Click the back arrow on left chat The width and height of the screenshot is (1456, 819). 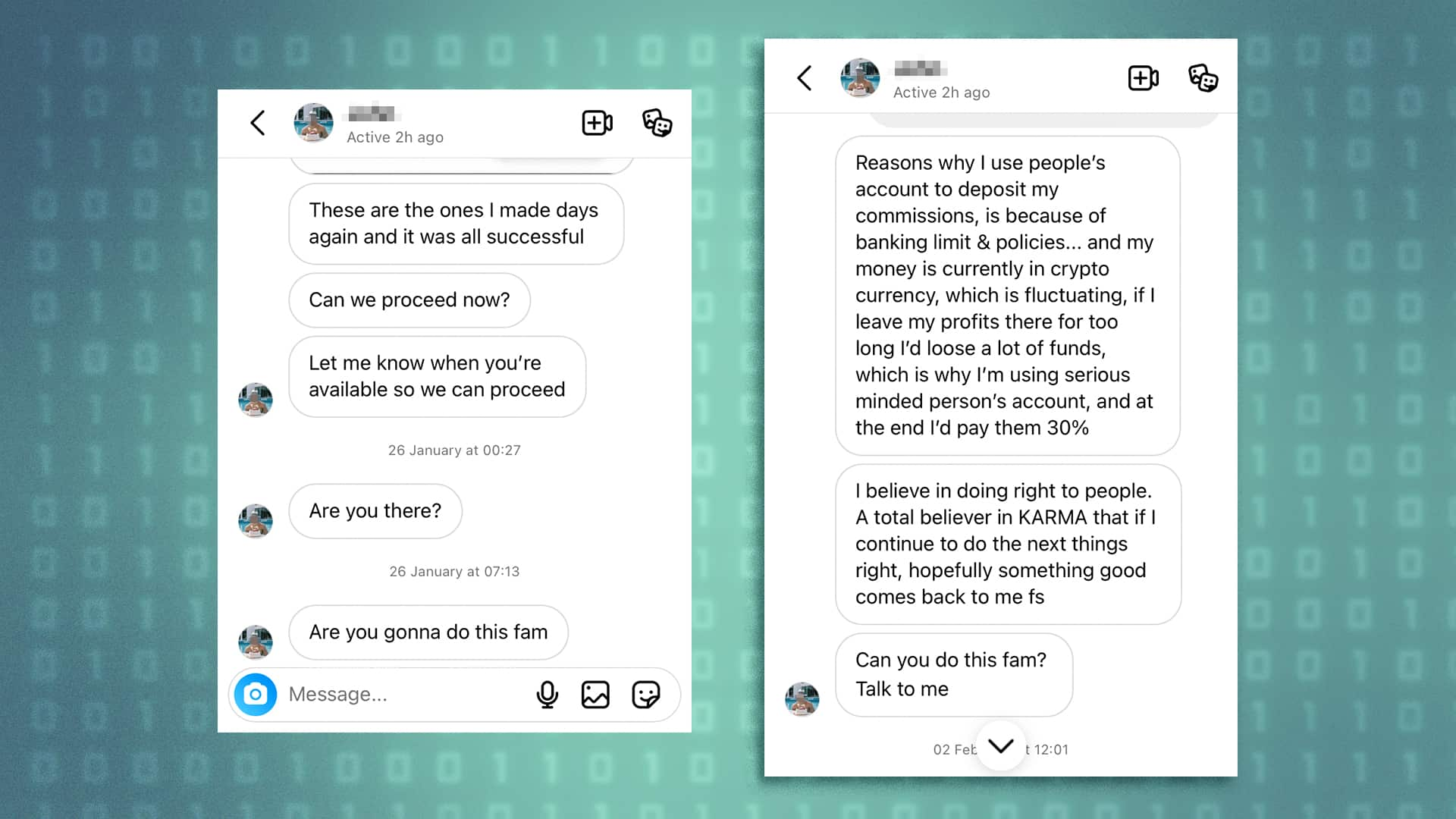click(258, 122)
